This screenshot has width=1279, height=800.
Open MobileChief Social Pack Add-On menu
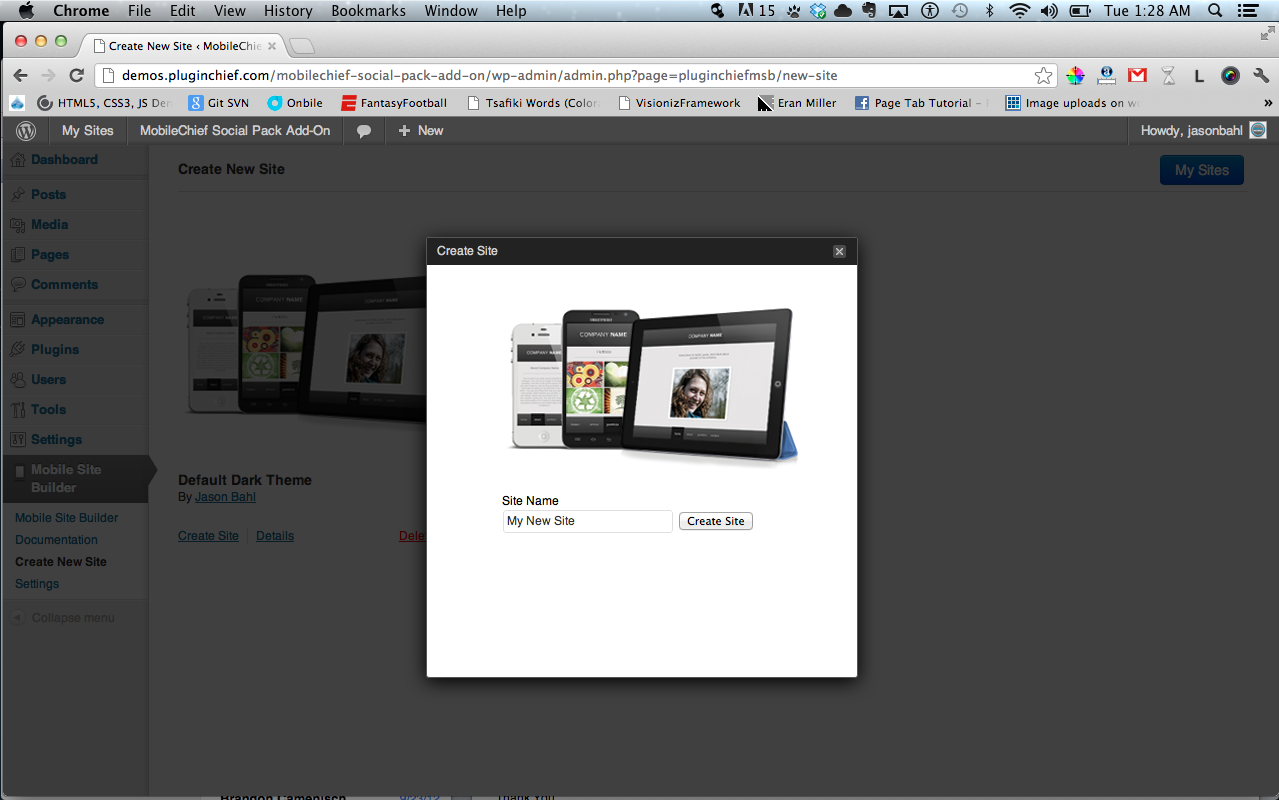point(235,131)
